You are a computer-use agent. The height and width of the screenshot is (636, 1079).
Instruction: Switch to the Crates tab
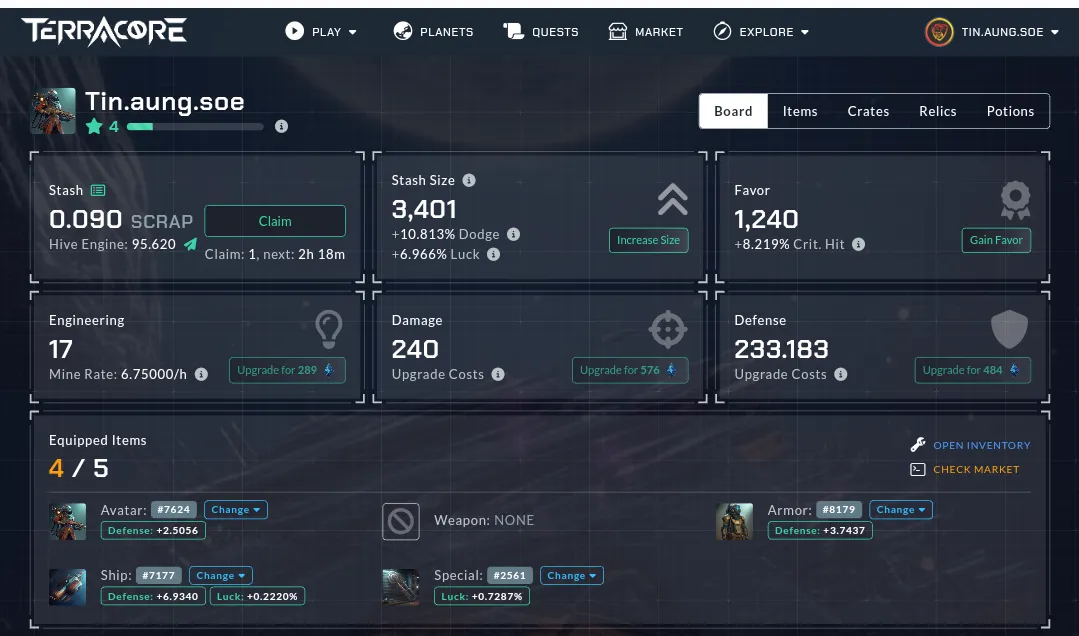pos(868,112)
